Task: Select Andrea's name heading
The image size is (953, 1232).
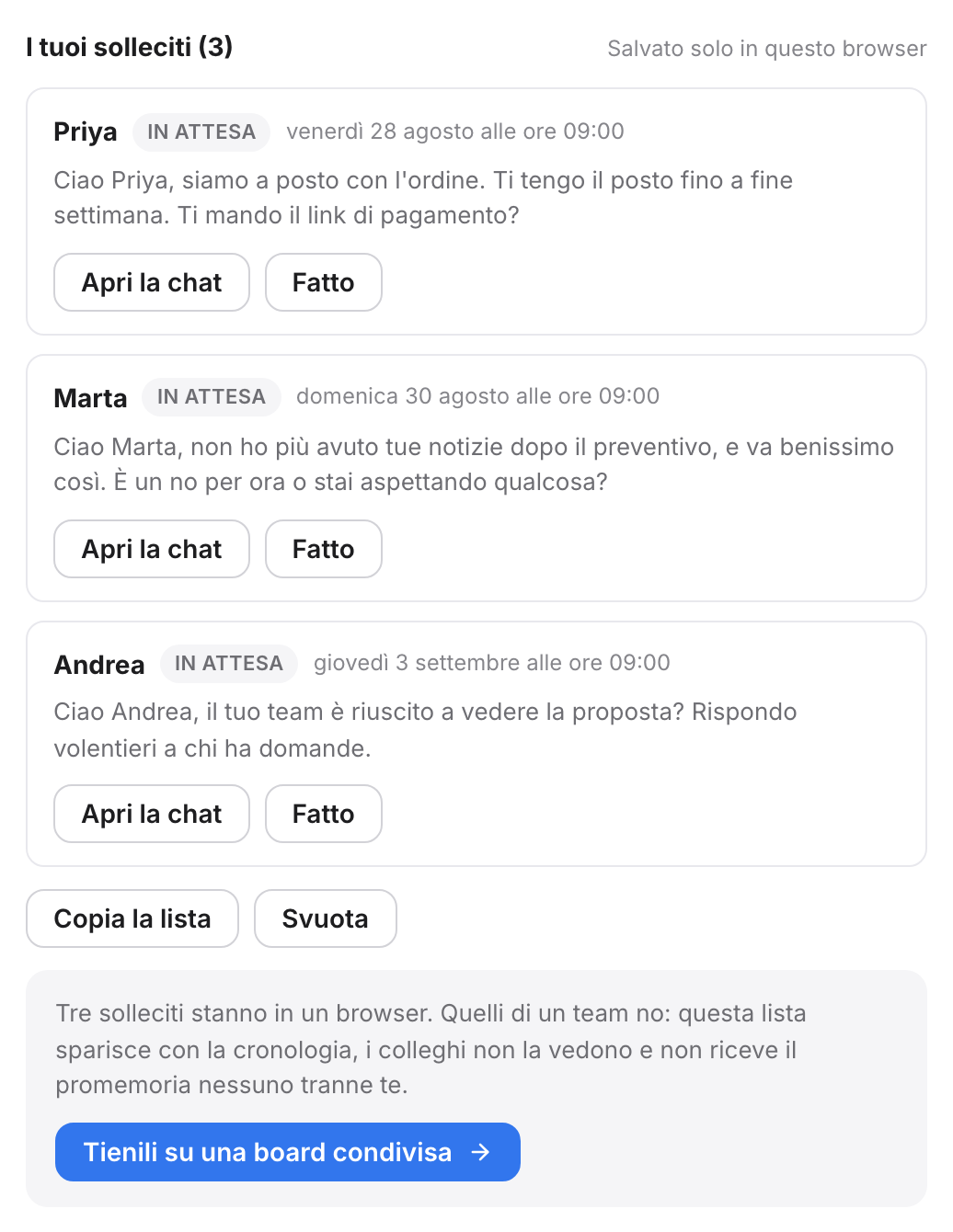Action: click(99, 665)
